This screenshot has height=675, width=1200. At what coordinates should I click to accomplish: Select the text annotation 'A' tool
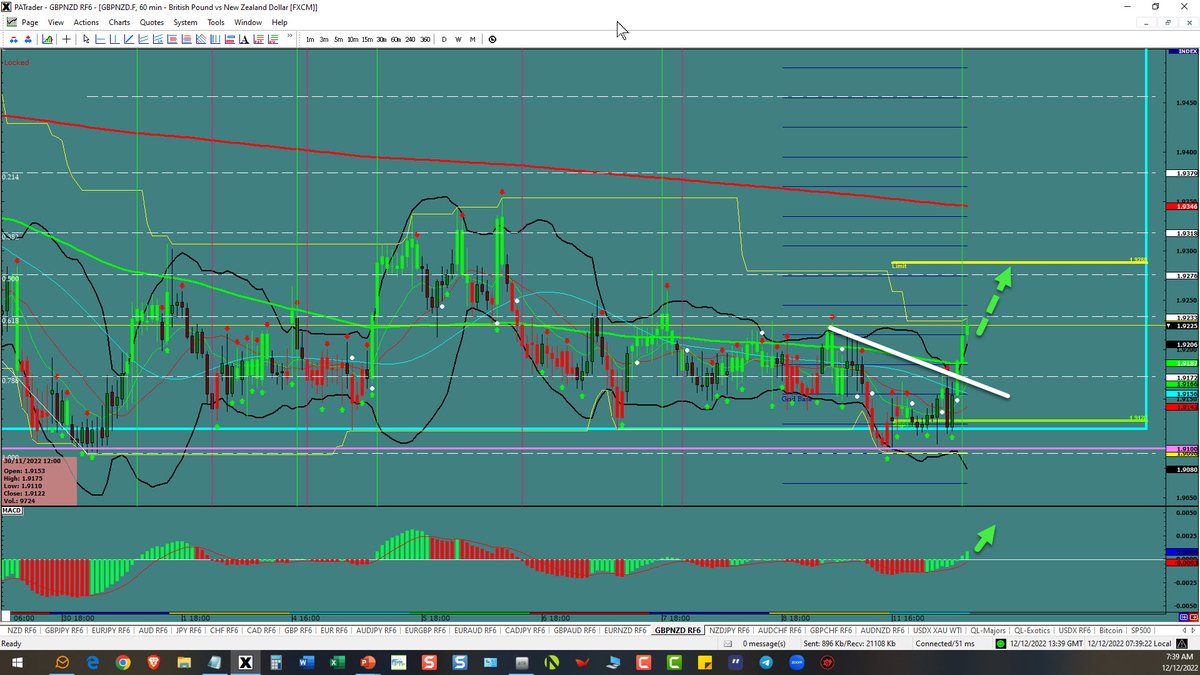click(x=244, y=39)
